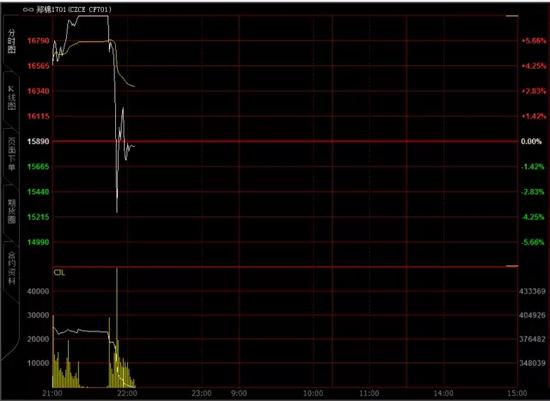Click the 23:00 time axis label
Screen dimensions: 550x401
202,393
